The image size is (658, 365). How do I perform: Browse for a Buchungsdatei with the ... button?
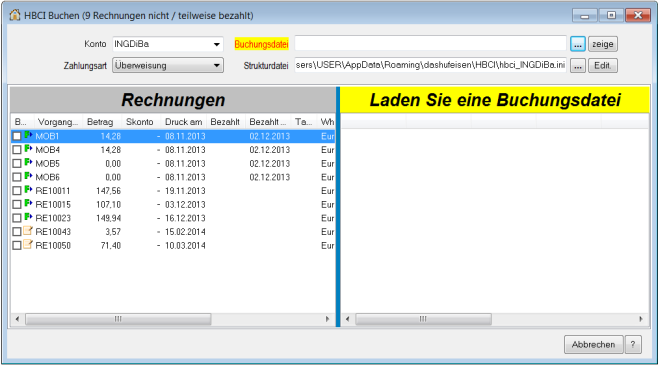(x=578, y=44)
